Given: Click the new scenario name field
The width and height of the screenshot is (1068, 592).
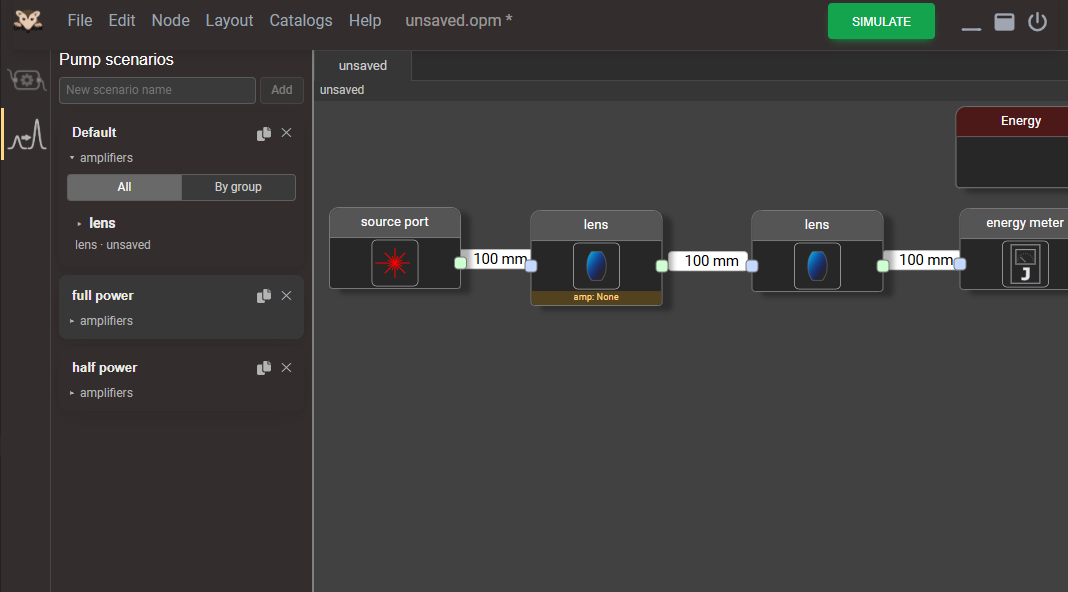Looking at the screenshot, I should click(x=157, y=90).
